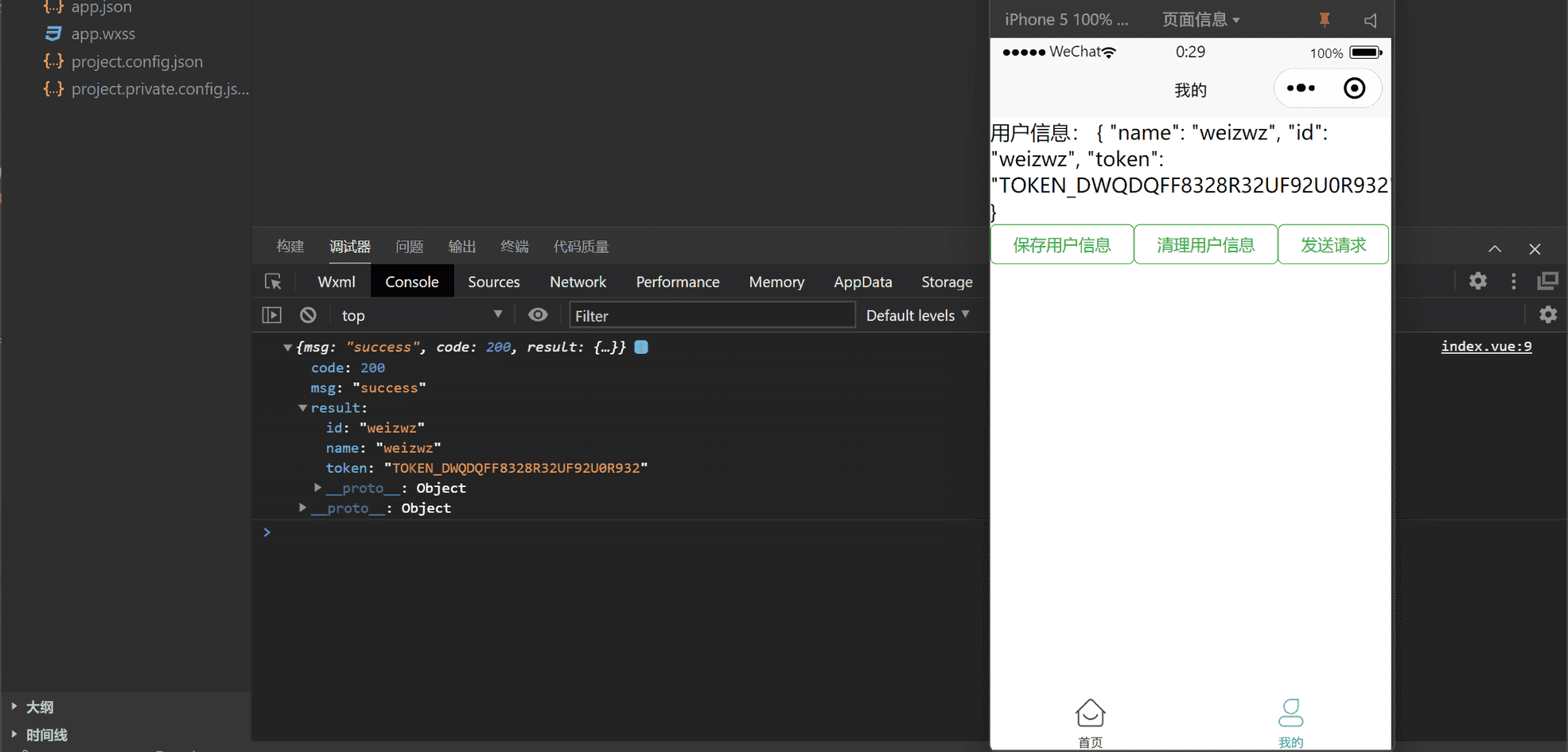
Task: Open the devtools three-dot more menu
Action: coord(1513,281)
